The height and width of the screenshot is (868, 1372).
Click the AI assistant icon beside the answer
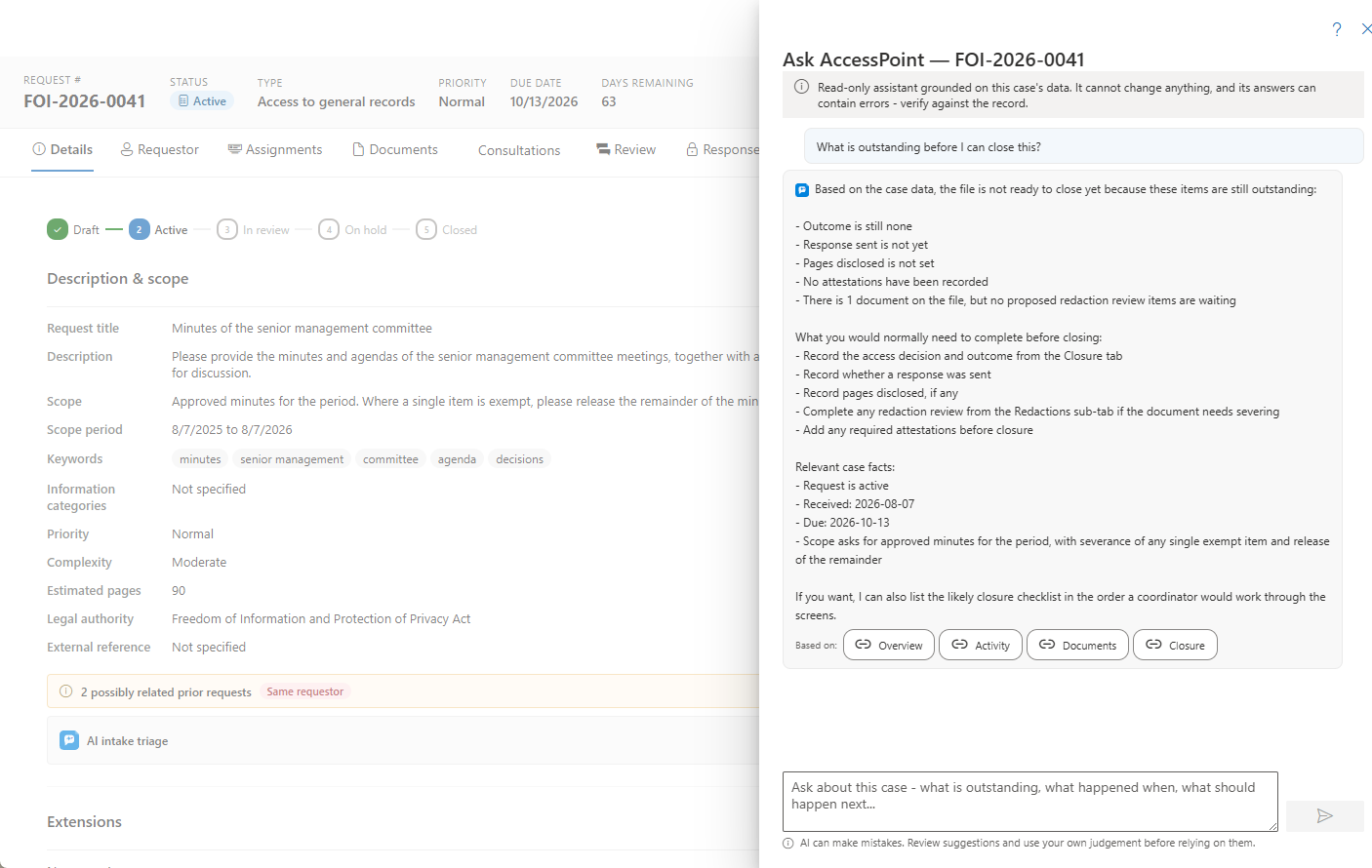(x=802, y=190)
